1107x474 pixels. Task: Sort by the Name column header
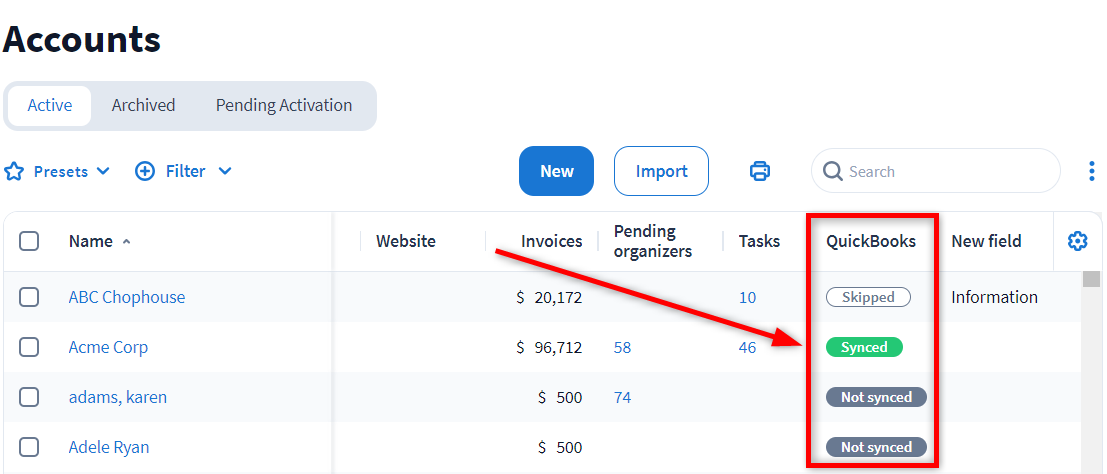92,241
